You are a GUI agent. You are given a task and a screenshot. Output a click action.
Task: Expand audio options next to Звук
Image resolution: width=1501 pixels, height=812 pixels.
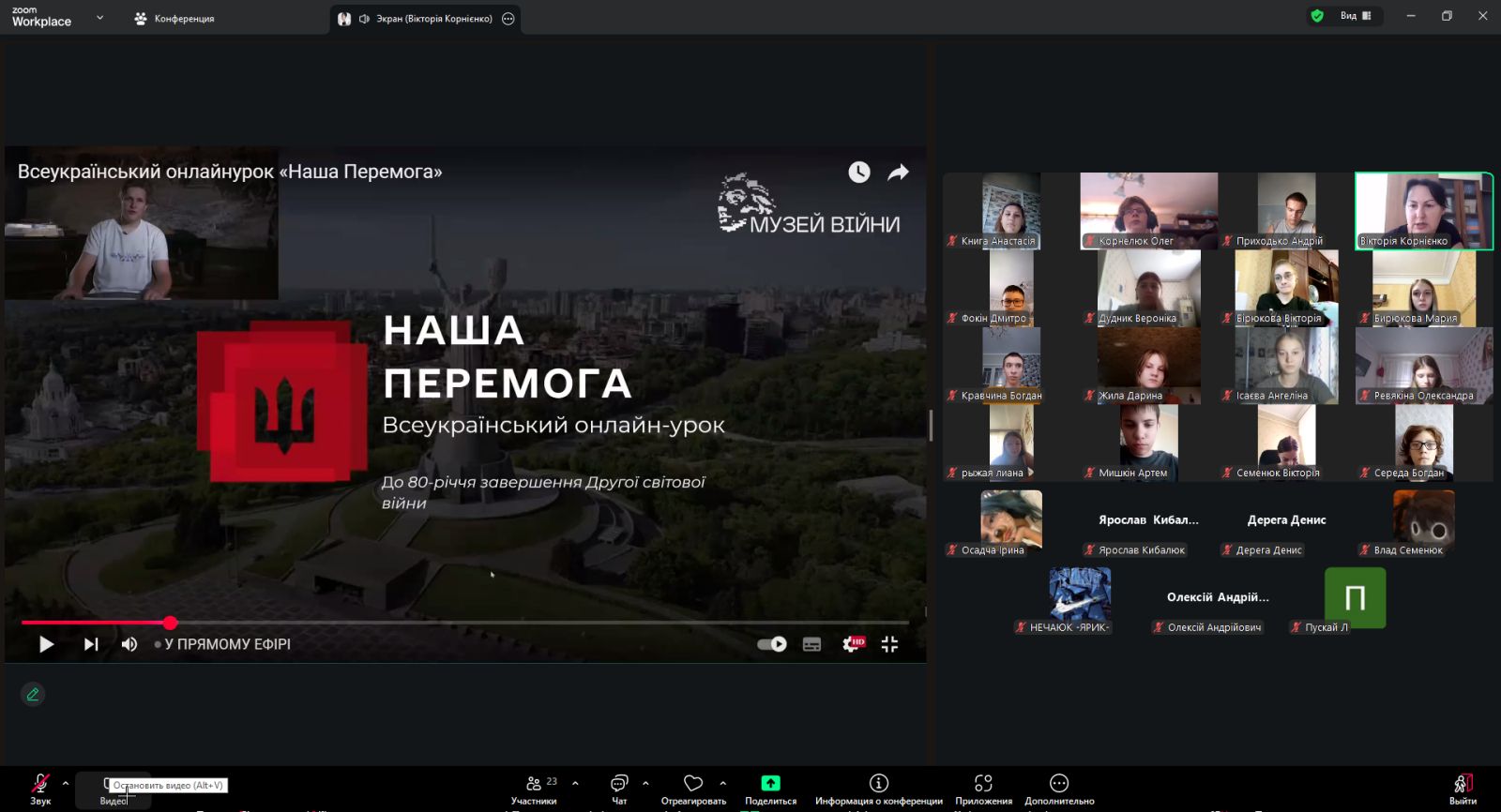pos(66,783)
